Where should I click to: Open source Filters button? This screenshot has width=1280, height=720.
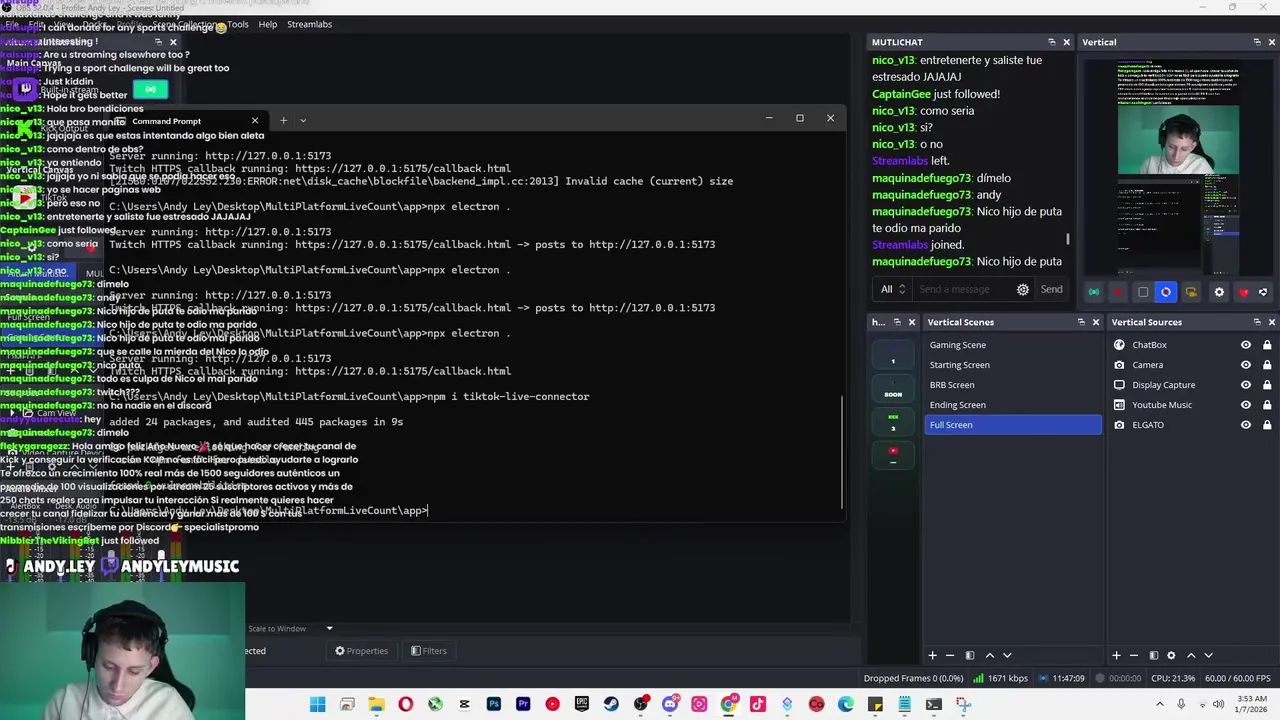[x=428, y=651]
